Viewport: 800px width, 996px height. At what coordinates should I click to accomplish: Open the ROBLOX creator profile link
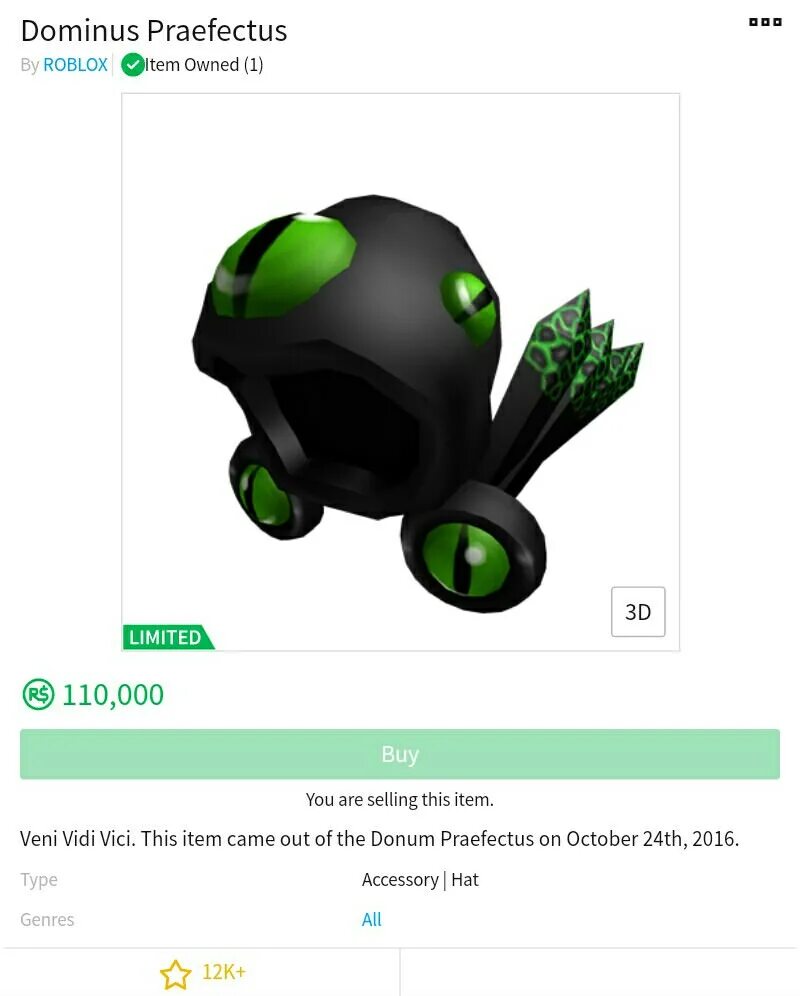(75, 65)
